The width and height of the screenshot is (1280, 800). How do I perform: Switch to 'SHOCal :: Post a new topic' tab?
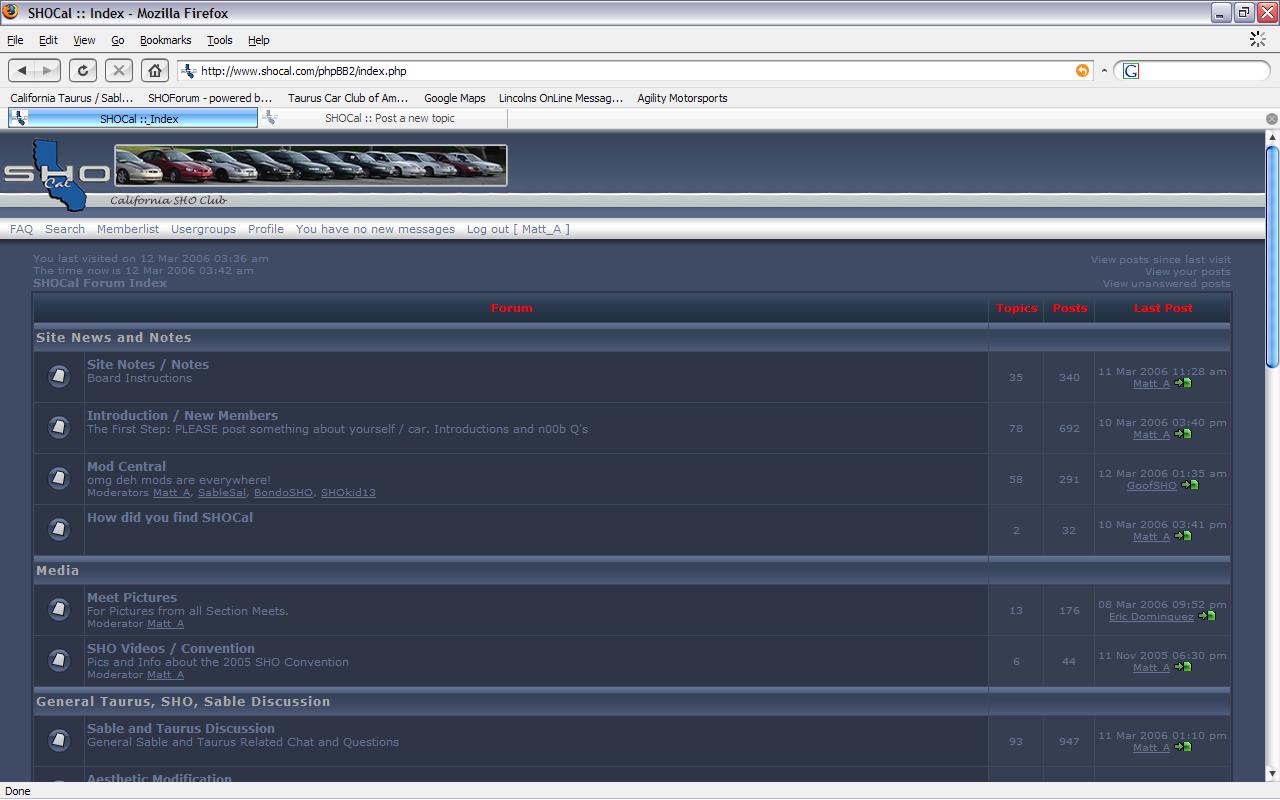click(x=389, y=118)
